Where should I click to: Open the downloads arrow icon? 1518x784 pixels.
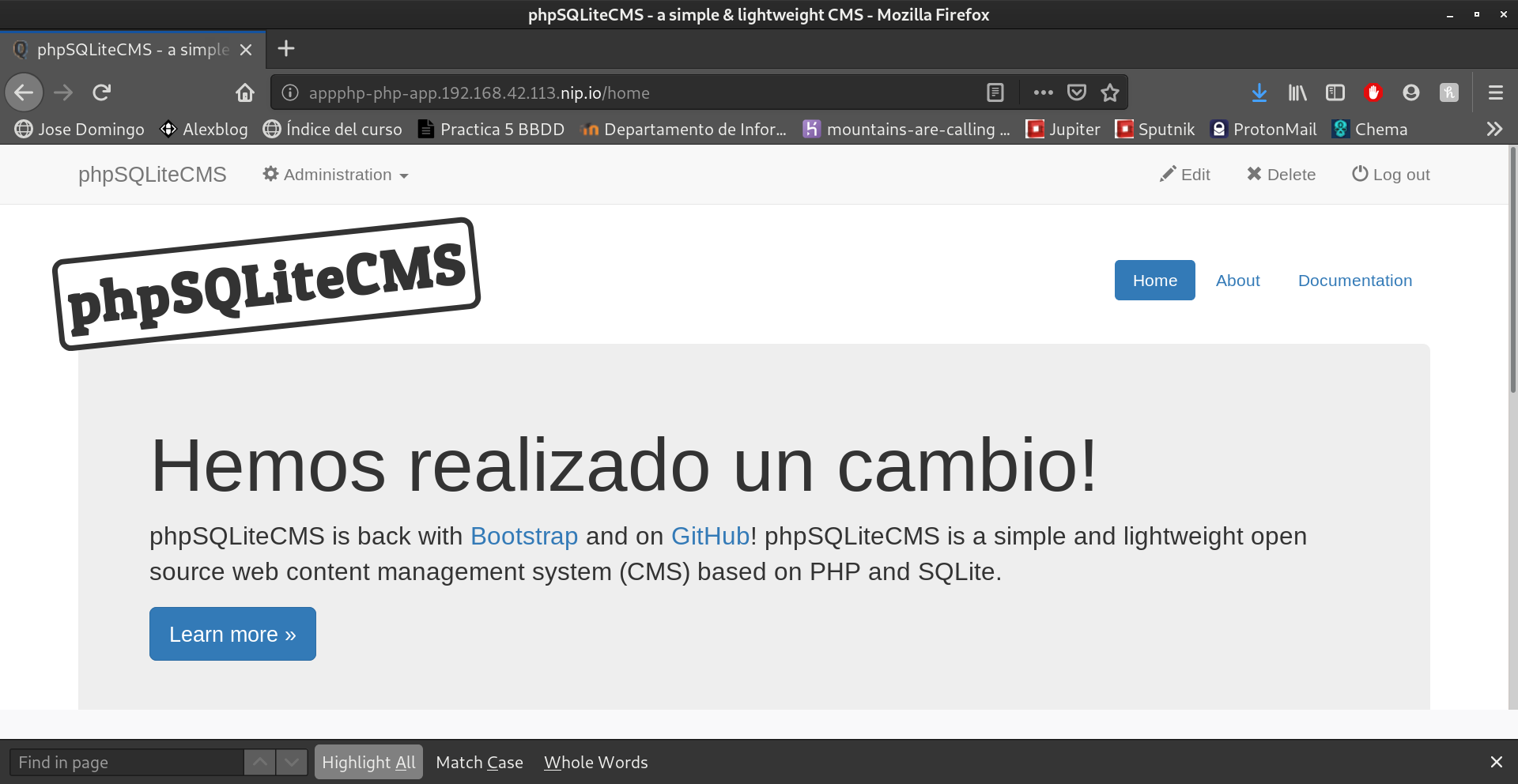[x=1259, y=92]
